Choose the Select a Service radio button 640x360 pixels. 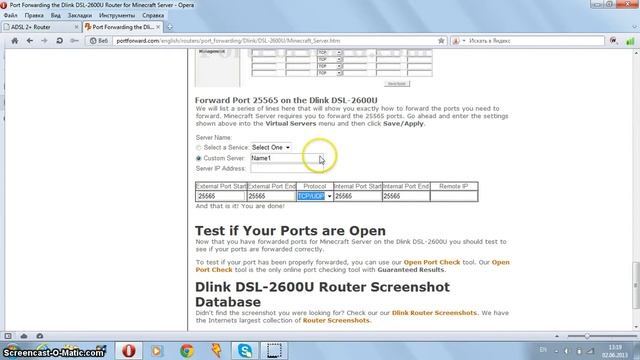198,148
